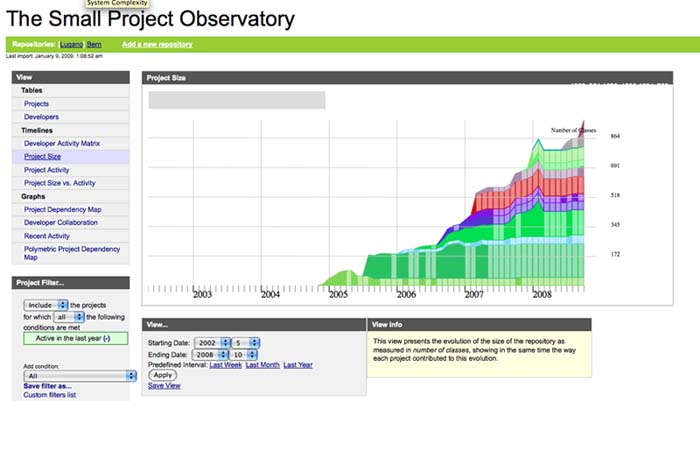700x451 pixels.
Task: Click the red project band in chart
Action: 500,200
